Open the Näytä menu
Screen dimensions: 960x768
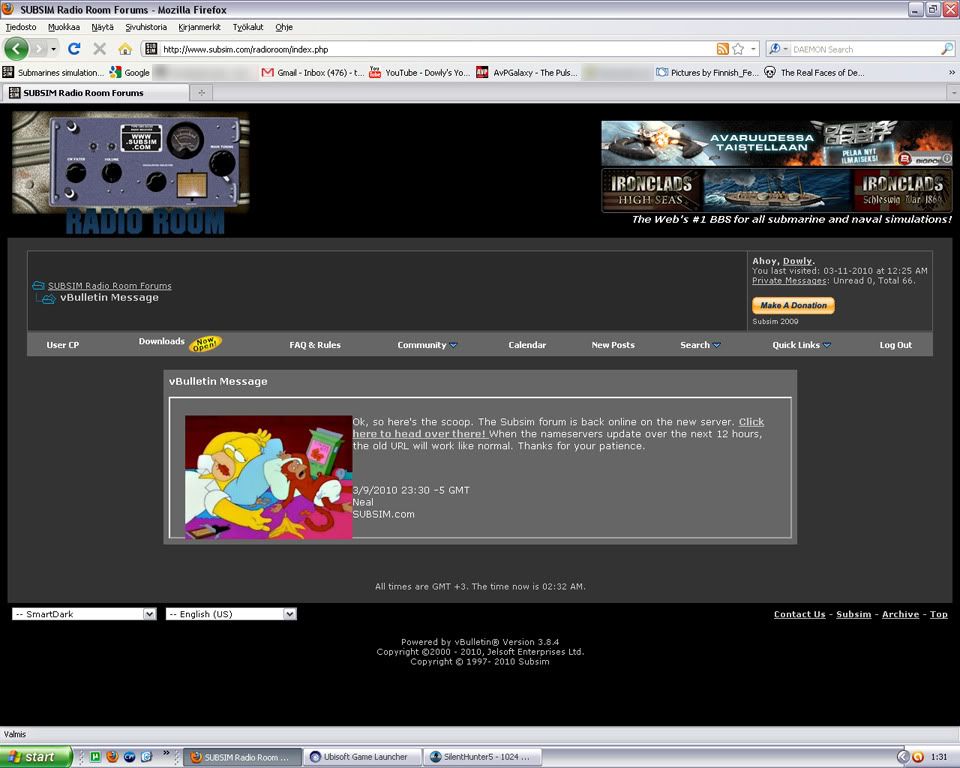click(x=102, y=27)
